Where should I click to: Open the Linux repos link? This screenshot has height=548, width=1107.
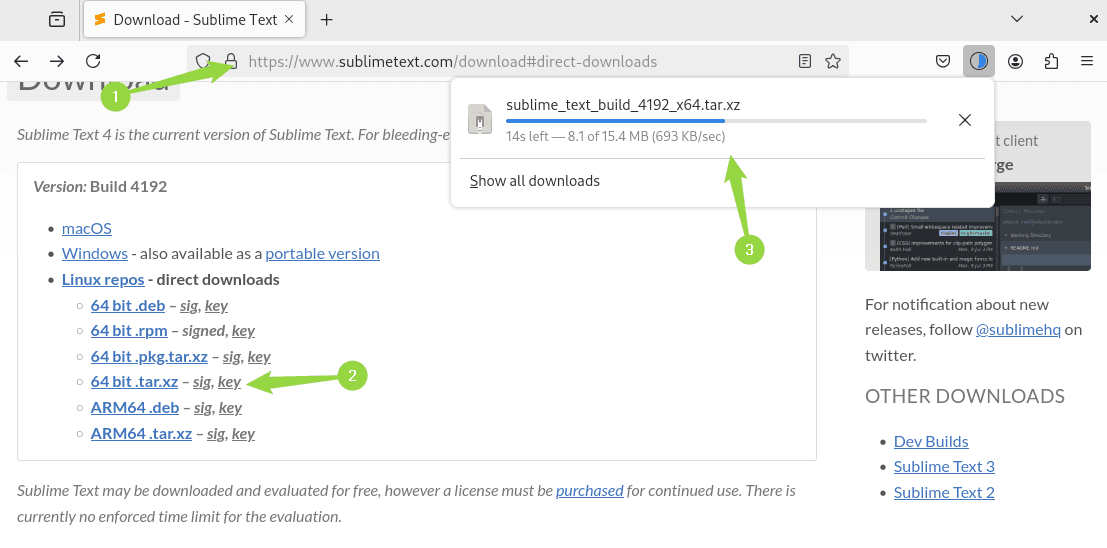coord(103,280)
